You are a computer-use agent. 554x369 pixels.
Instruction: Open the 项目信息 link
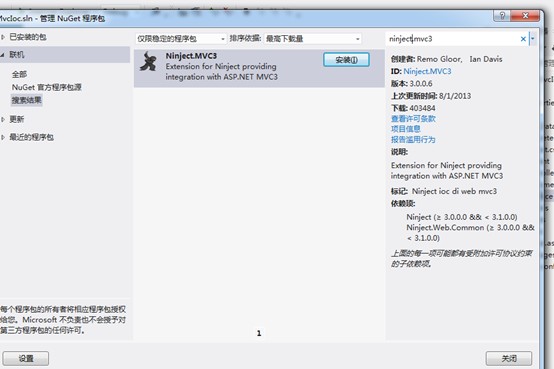pyautogui.click(x=406, y=129)
